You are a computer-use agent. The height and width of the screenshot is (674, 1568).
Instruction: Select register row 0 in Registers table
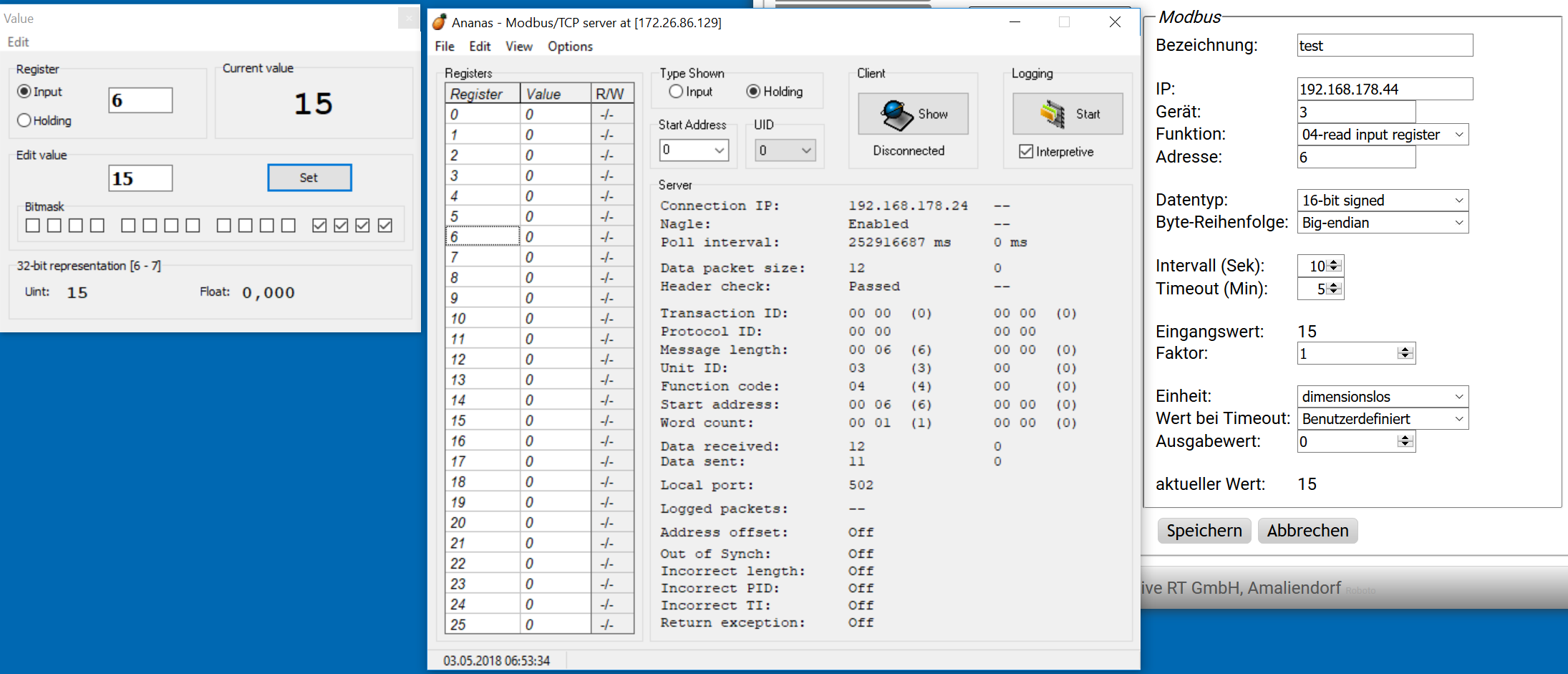point(483,114)
